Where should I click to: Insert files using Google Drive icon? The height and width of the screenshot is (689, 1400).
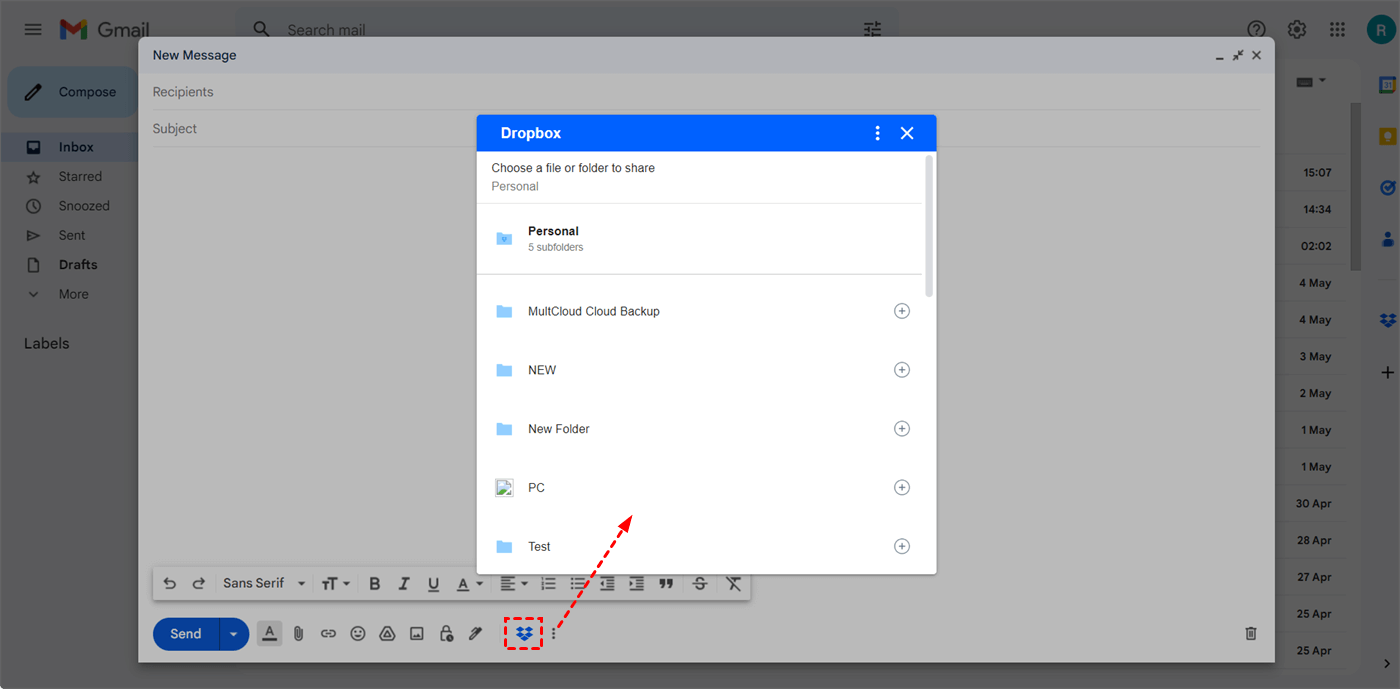tap(387, 633)
